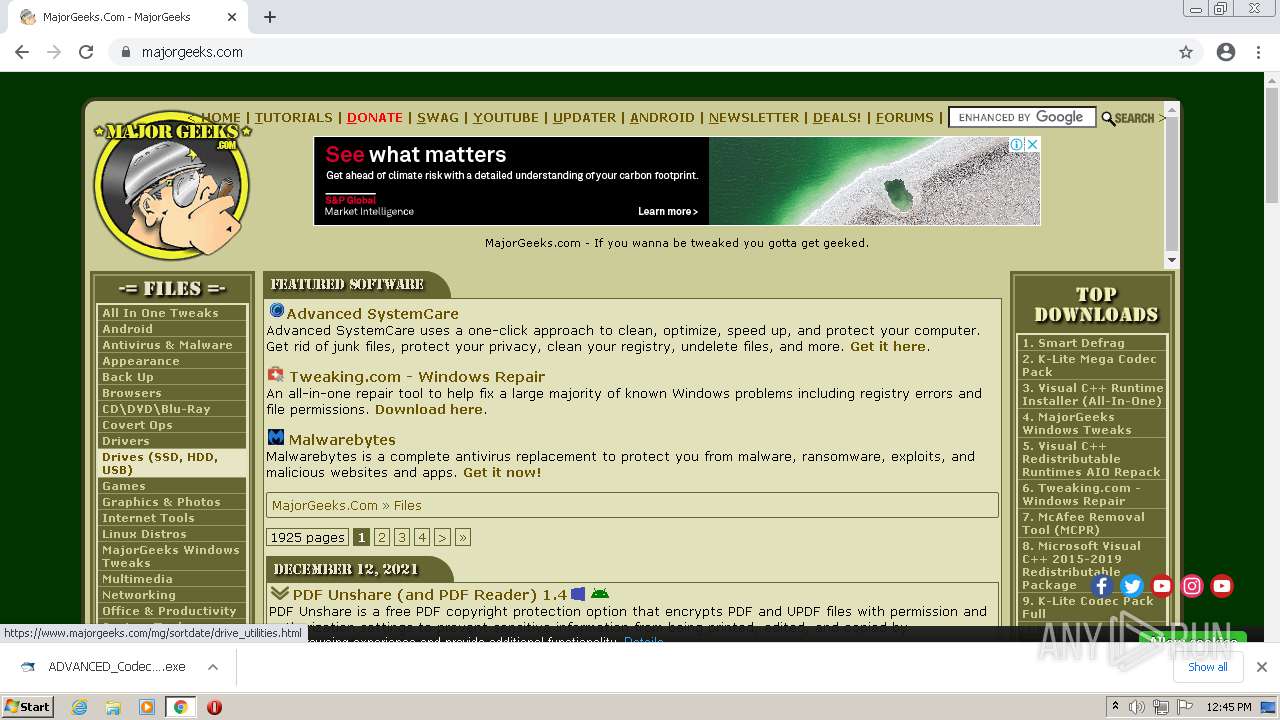This screenshot has width=1280, height=720.
Task: Open the NEWSLETTER menu link
Action: (x=754, y=117)
